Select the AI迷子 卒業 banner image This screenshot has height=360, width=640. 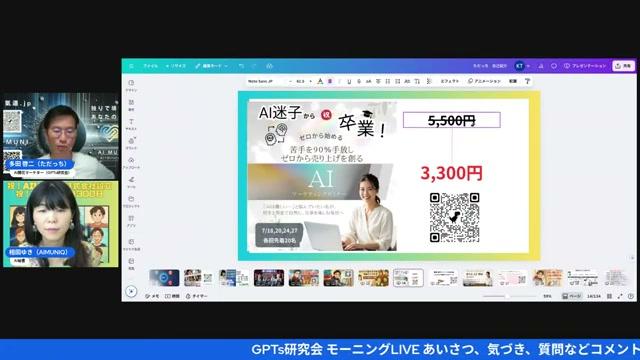tap(322, 176)
